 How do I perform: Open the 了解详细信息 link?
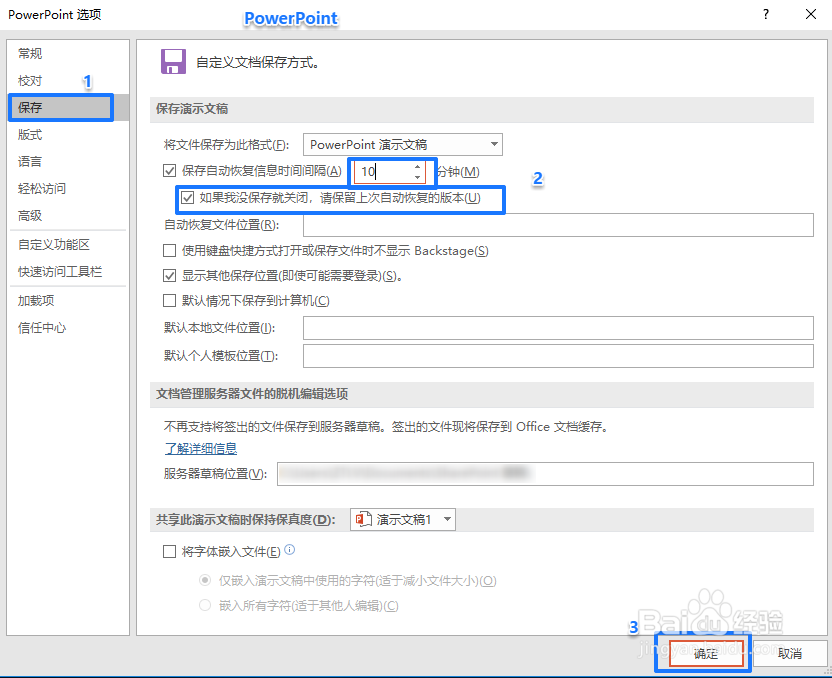coord(201,449)
